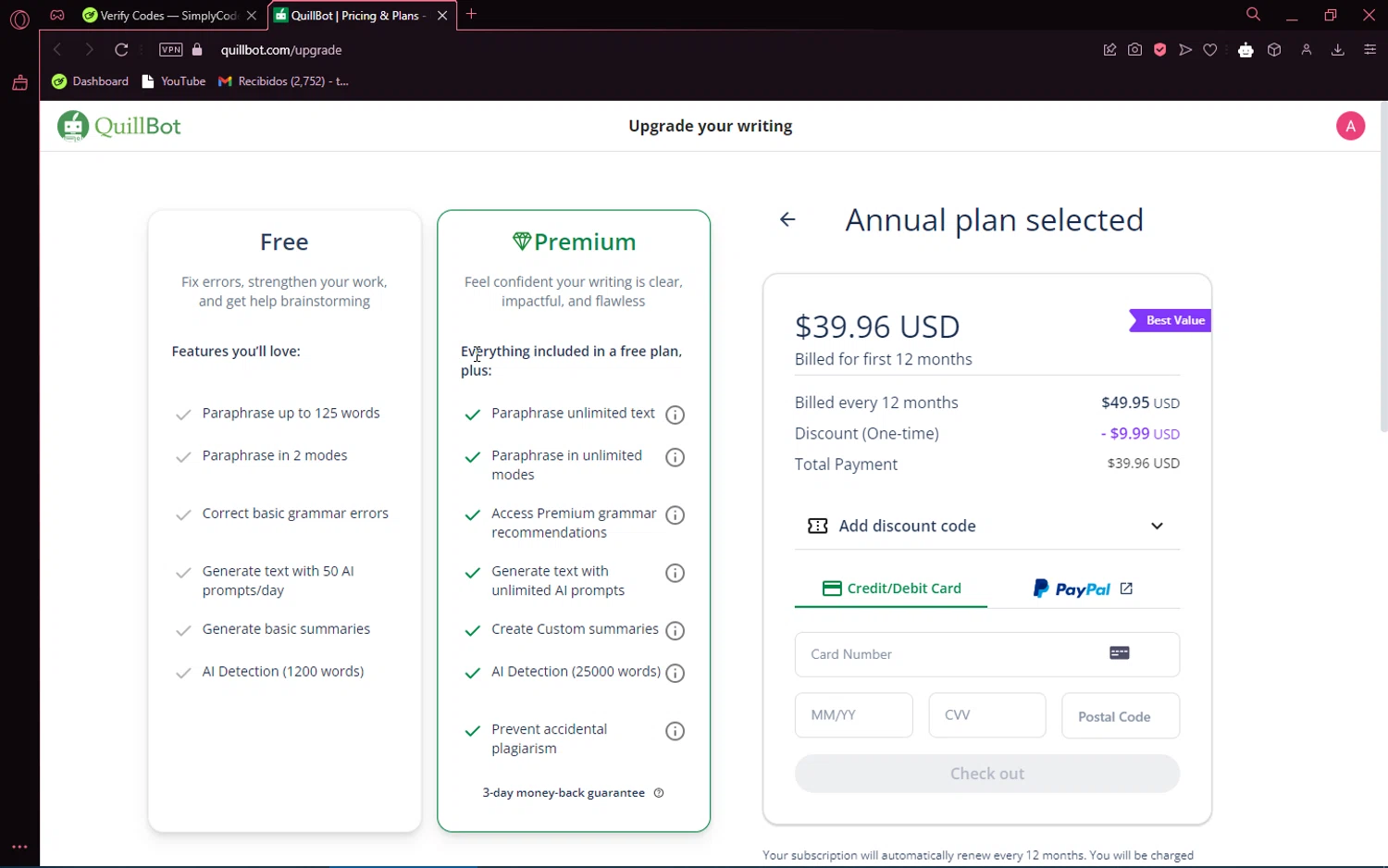The height and width of the screenshot is (868, 1388).
Task: Select the PayPal payment tab
Action: (x=1083, y=589)
